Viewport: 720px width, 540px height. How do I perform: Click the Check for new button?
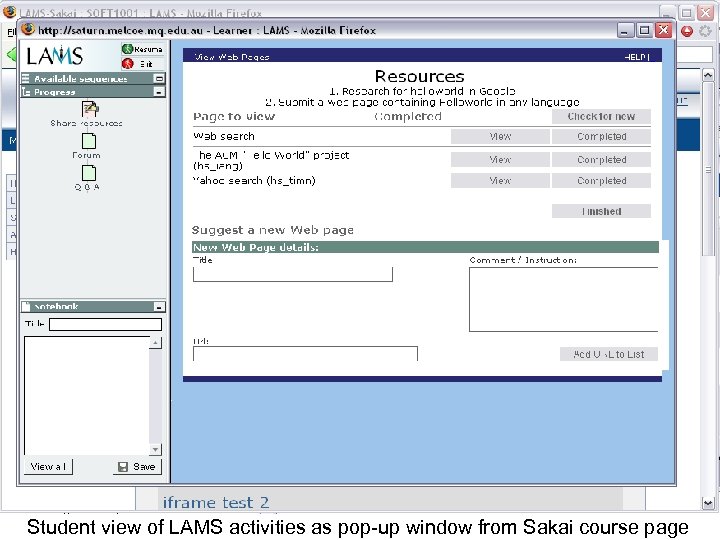pyautogui.click(x=601, y=116)
